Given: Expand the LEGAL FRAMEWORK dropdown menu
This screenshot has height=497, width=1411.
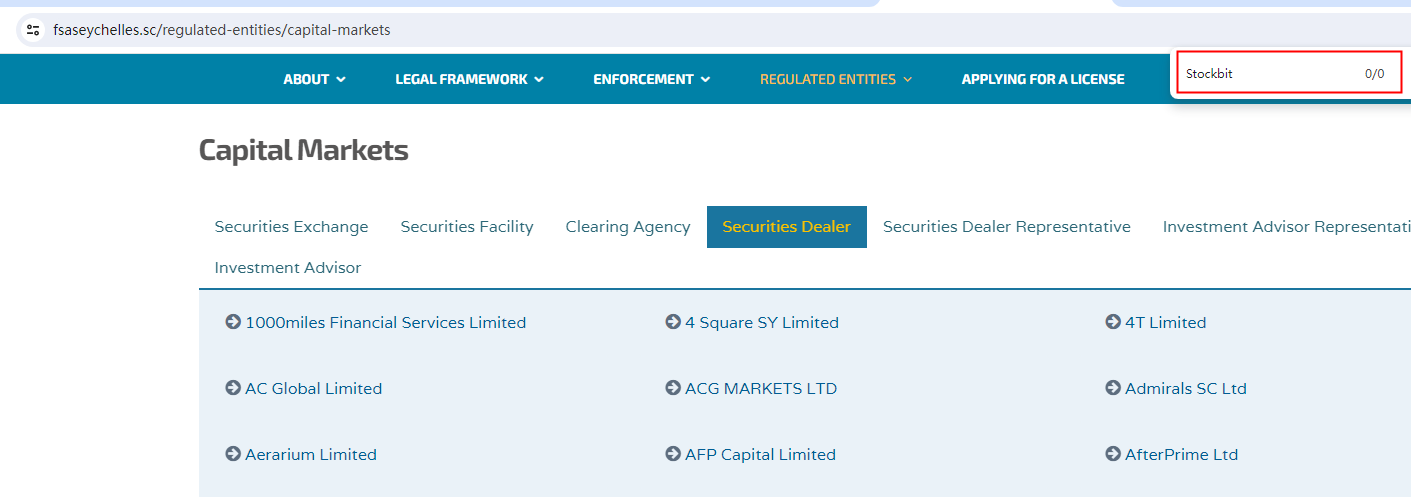Looking at the screenshot, I should [469, 79].
